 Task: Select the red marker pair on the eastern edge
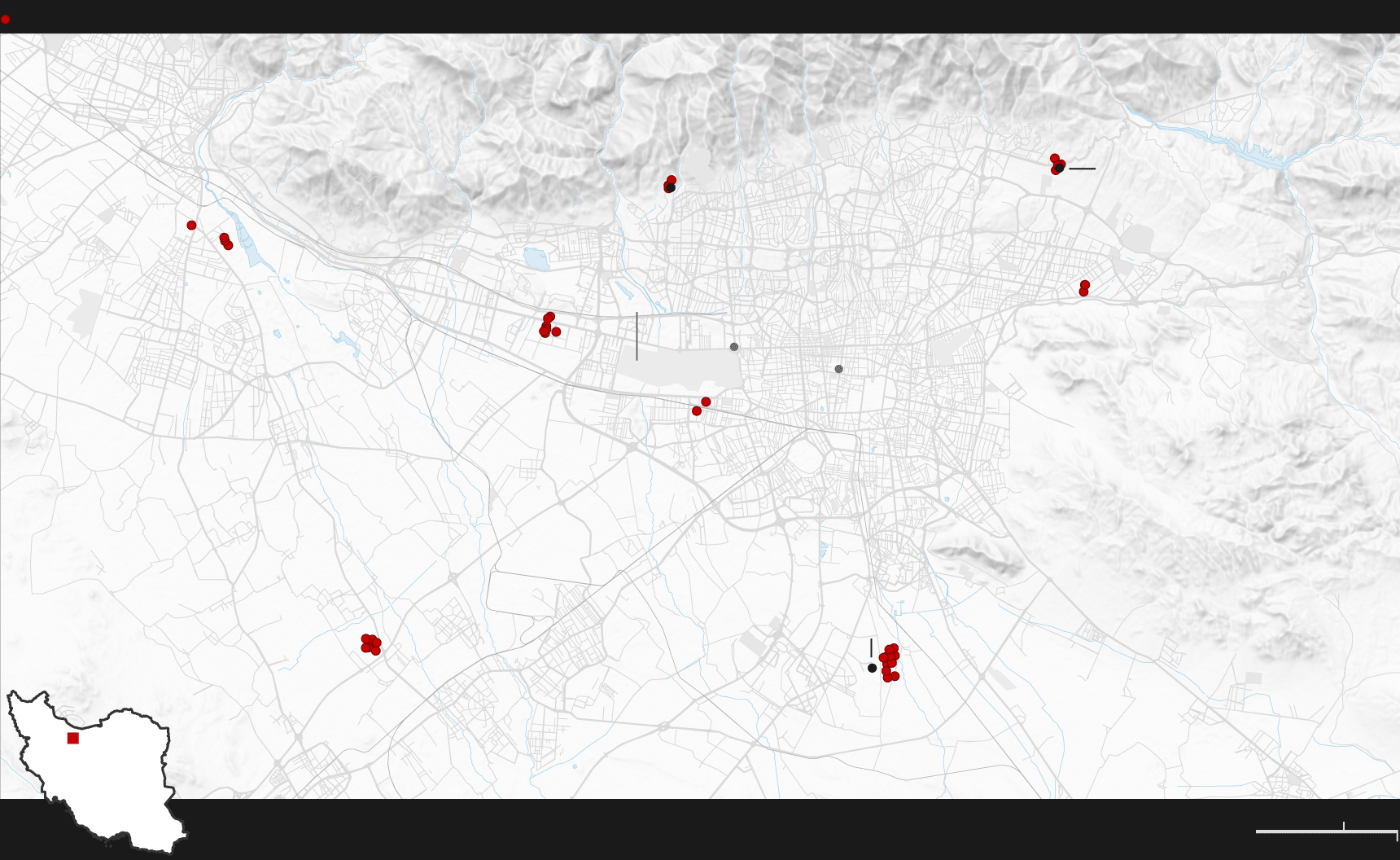point(1084,288)
